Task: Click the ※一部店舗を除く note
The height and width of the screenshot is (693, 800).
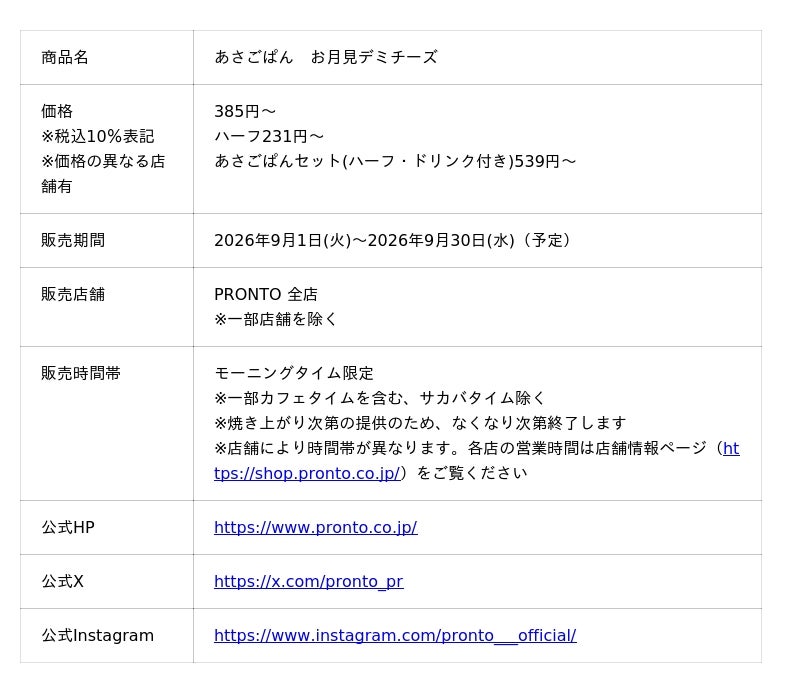Action: [276, 319]
